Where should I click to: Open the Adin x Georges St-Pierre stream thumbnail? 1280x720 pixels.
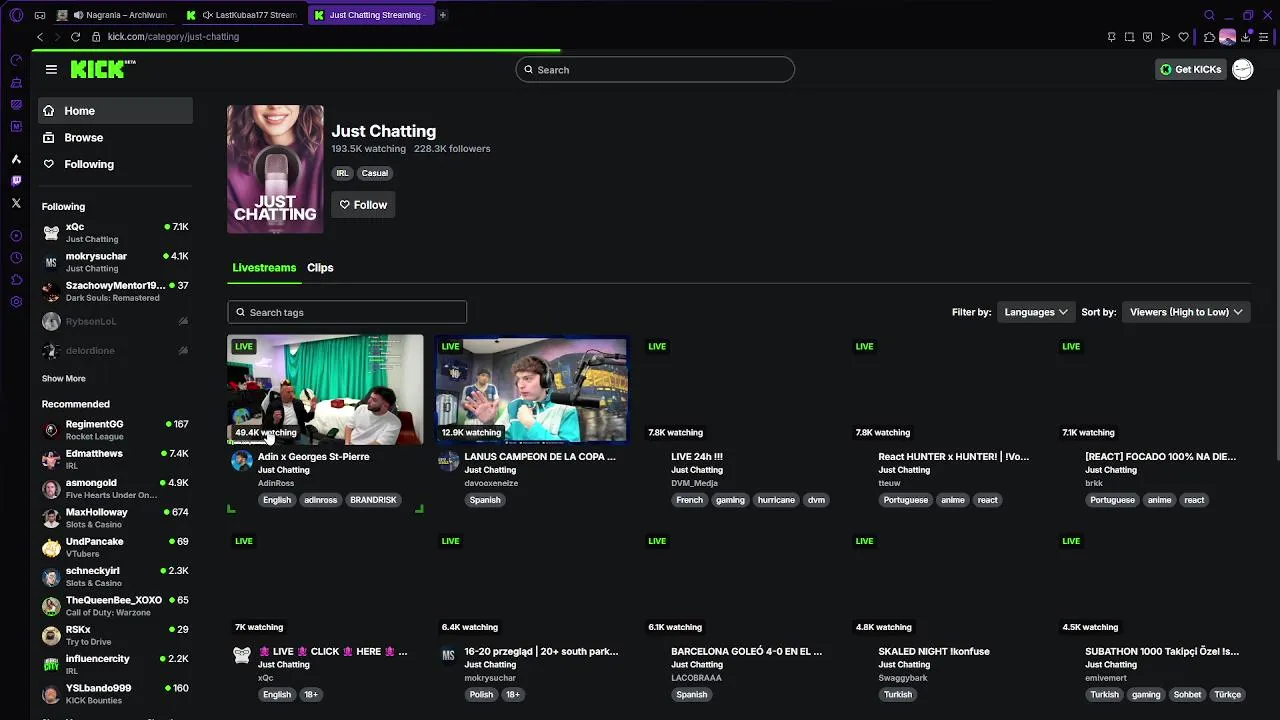325,389
